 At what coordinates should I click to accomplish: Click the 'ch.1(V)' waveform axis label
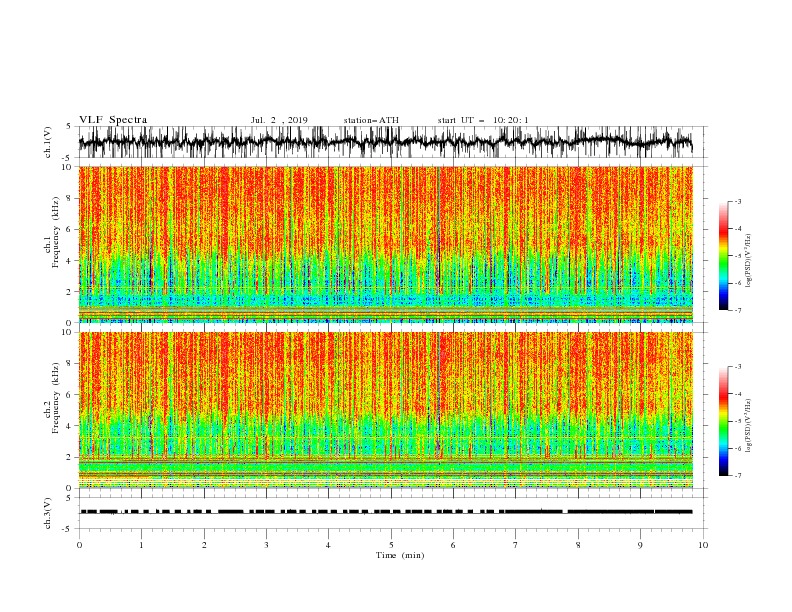(x=48, y=142)
